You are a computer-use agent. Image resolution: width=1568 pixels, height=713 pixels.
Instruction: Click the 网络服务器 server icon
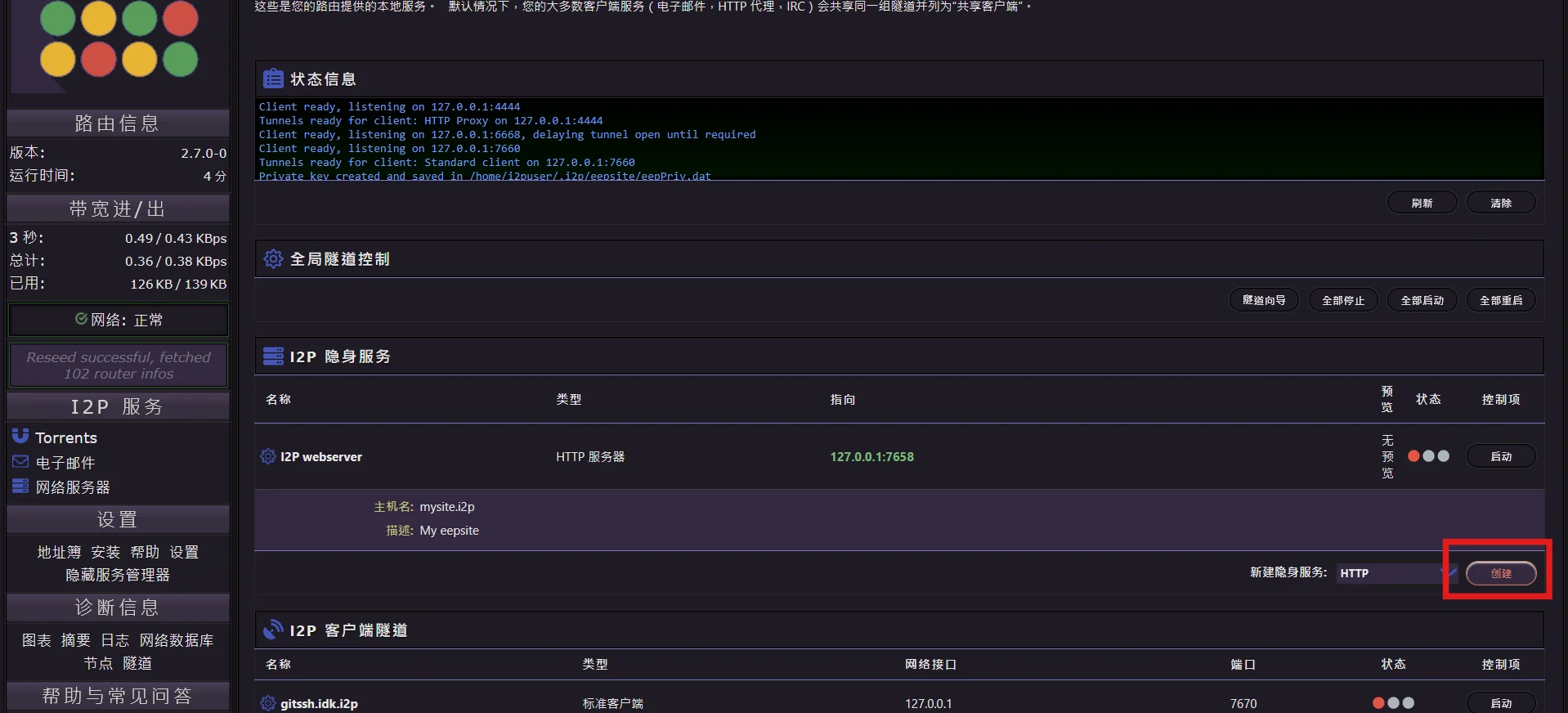click(x=20, y=487)
